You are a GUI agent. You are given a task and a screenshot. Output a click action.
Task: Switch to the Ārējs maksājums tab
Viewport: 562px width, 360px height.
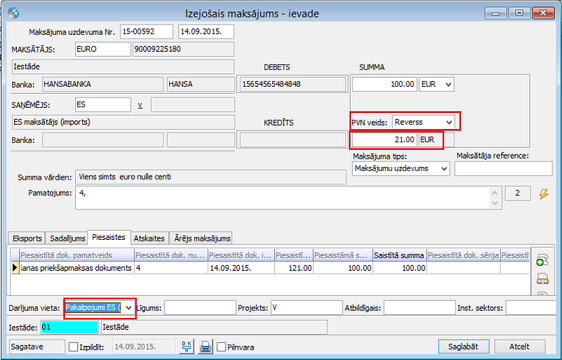(202, 238)
